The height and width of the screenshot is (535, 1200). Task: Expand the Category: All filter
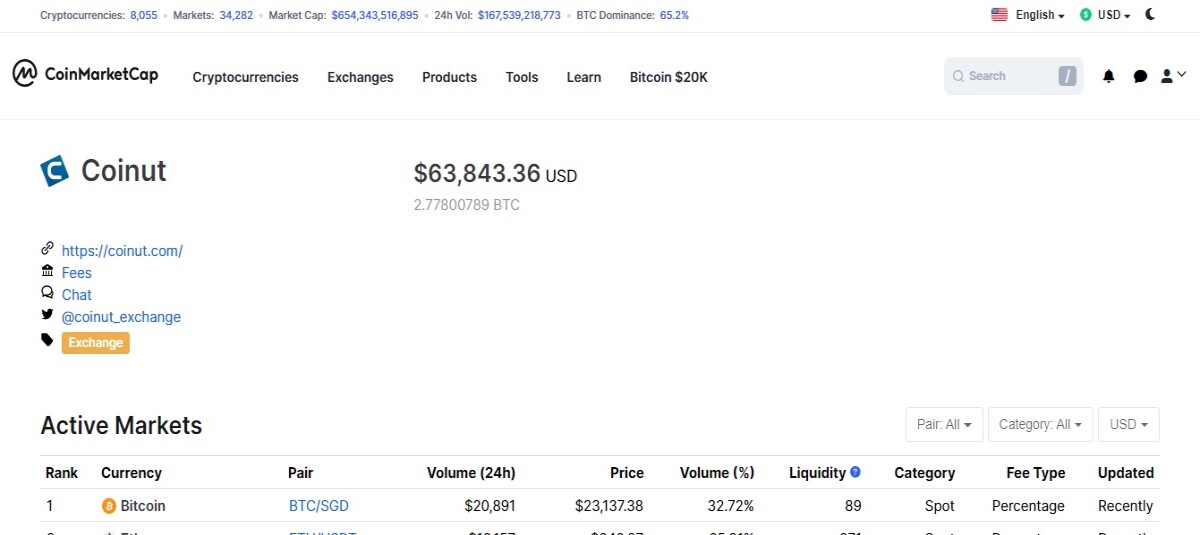(1040, 424)
